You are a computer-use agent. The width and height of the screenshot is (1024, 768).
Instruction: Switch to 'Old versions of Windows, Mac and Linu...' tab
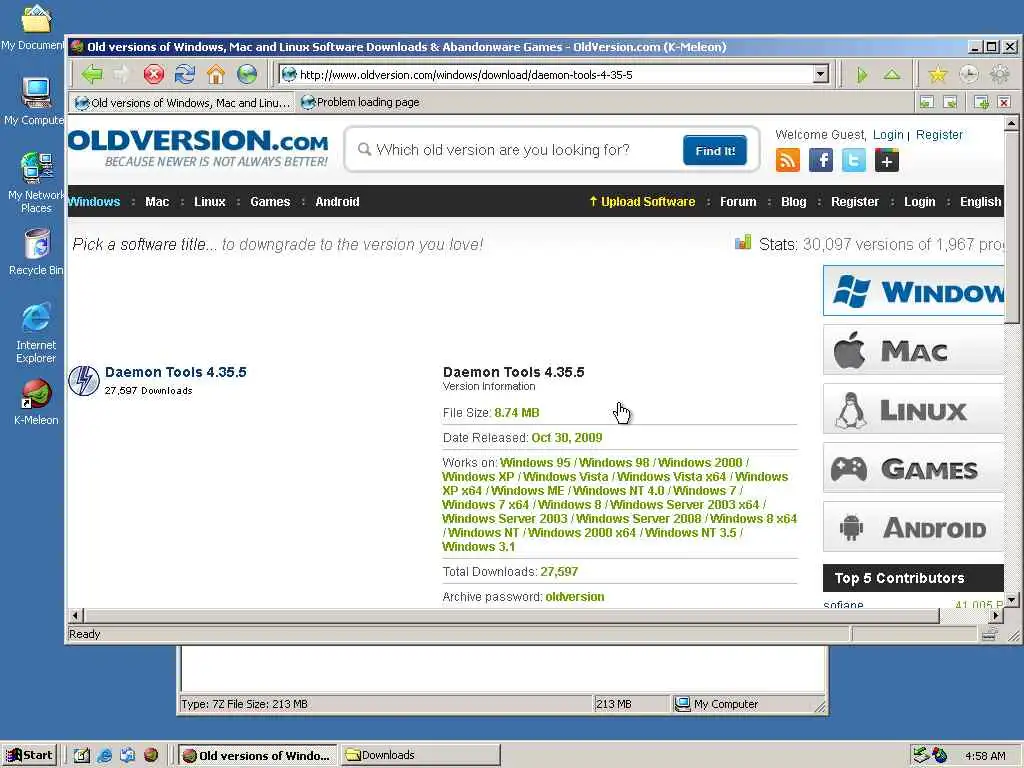click(x=182, y=103)
